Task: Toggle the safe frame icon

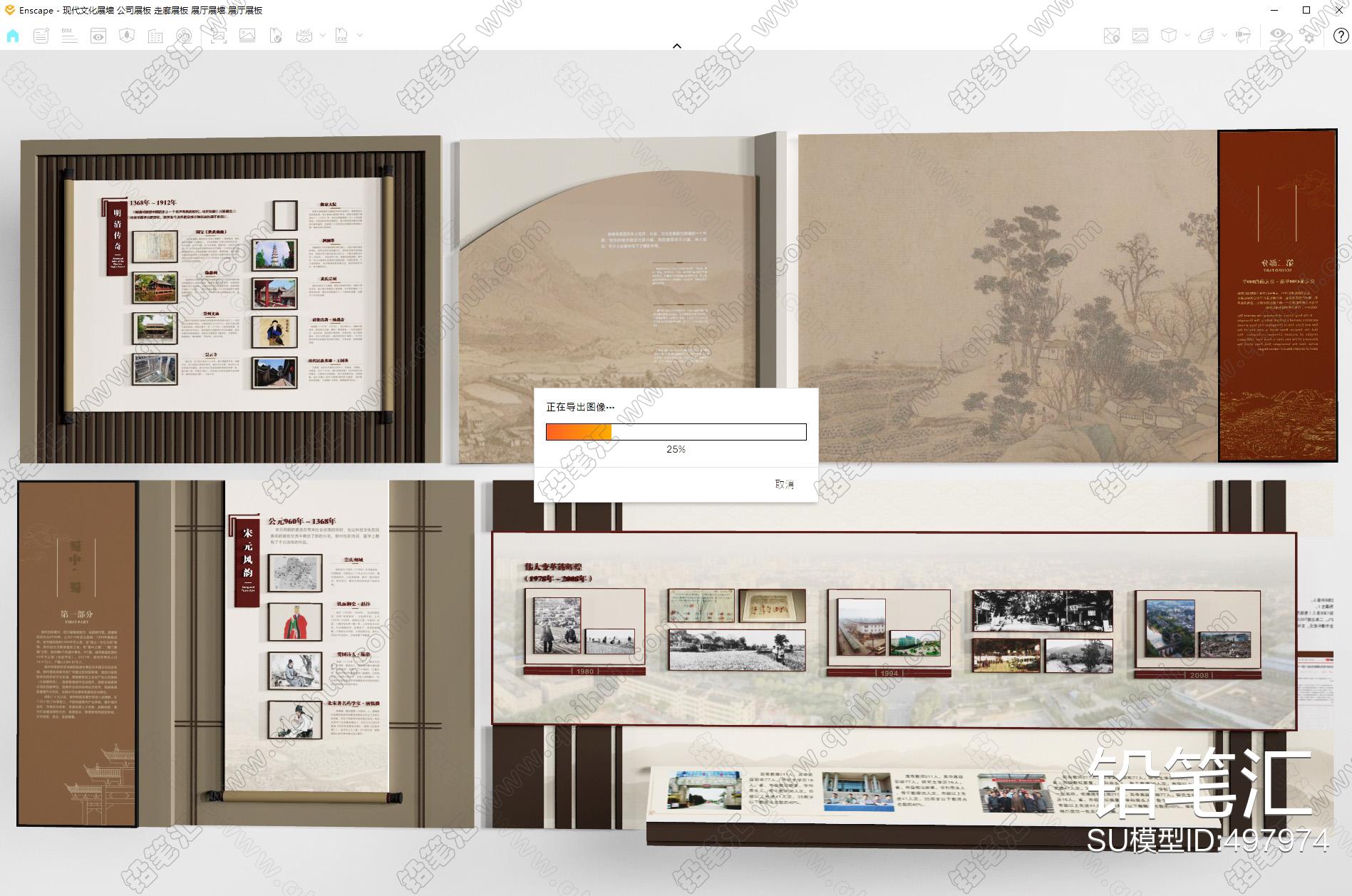Action: tap(1140, 36)
